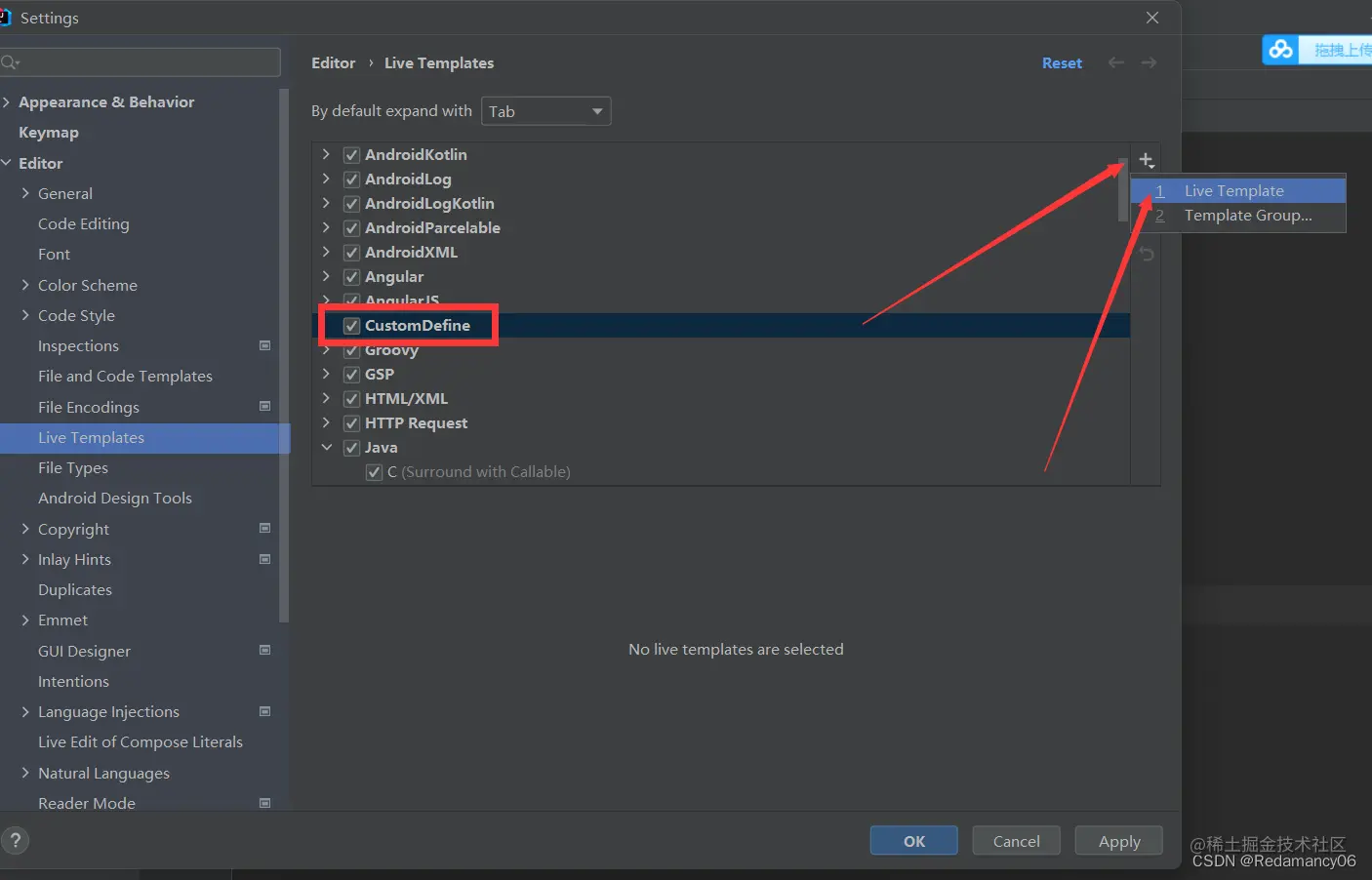Viewport: 1372px width, 880px height.
Task: Click the help question mark icon
Action: pyautogui.click(x=15, y=840)
